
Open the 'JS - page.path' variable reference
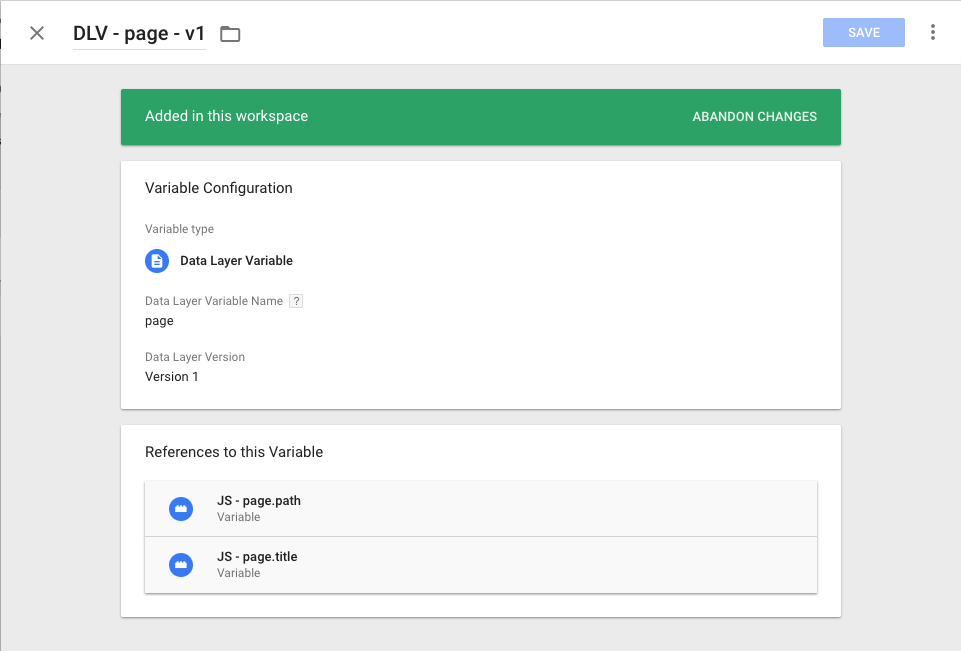click(x=259, y=501)
